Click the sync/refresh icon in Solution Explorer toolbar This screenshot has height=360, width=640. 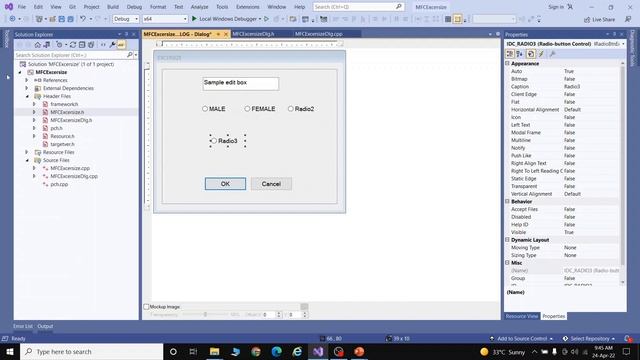[x=73, y=44]
